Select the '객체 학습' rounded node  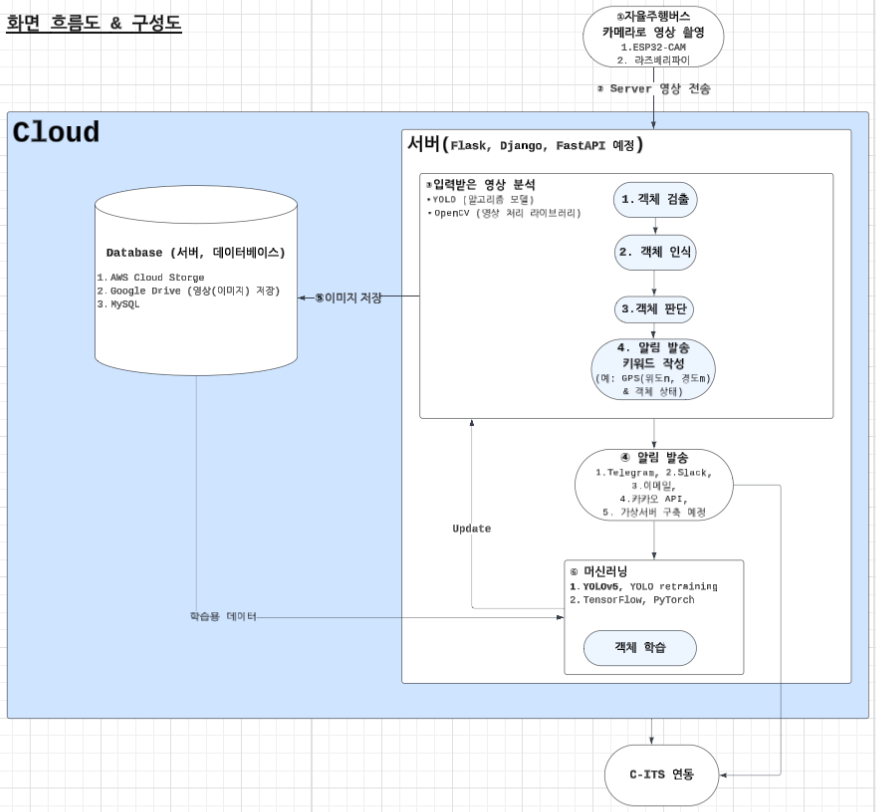point(640,648)
